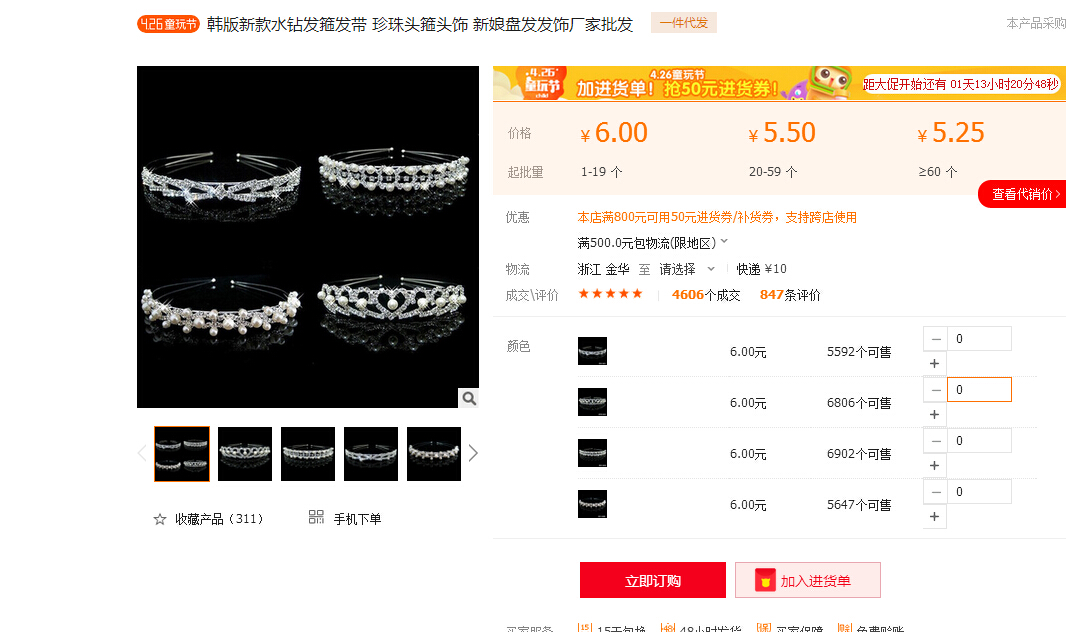
Task: Click the 4.26 童玩节 promotion banner
Action: 779,84
